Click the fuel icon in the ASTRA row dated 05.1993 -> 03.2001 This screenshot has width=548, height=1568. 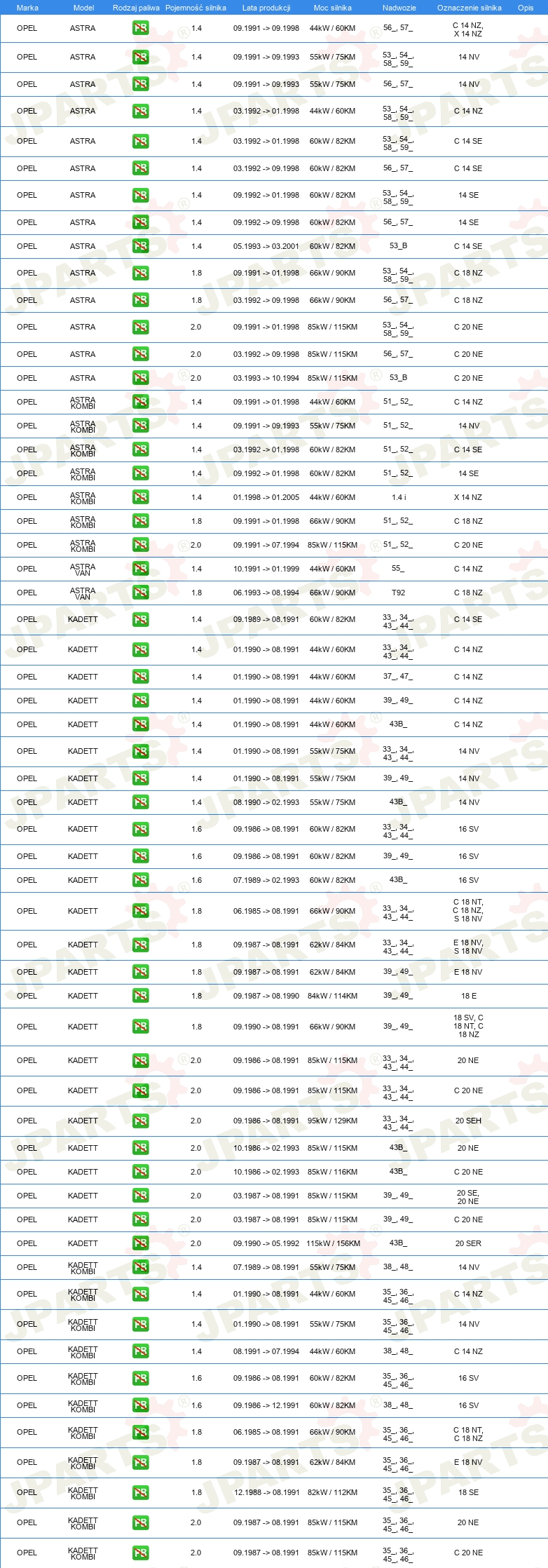[x=140, y=246]
